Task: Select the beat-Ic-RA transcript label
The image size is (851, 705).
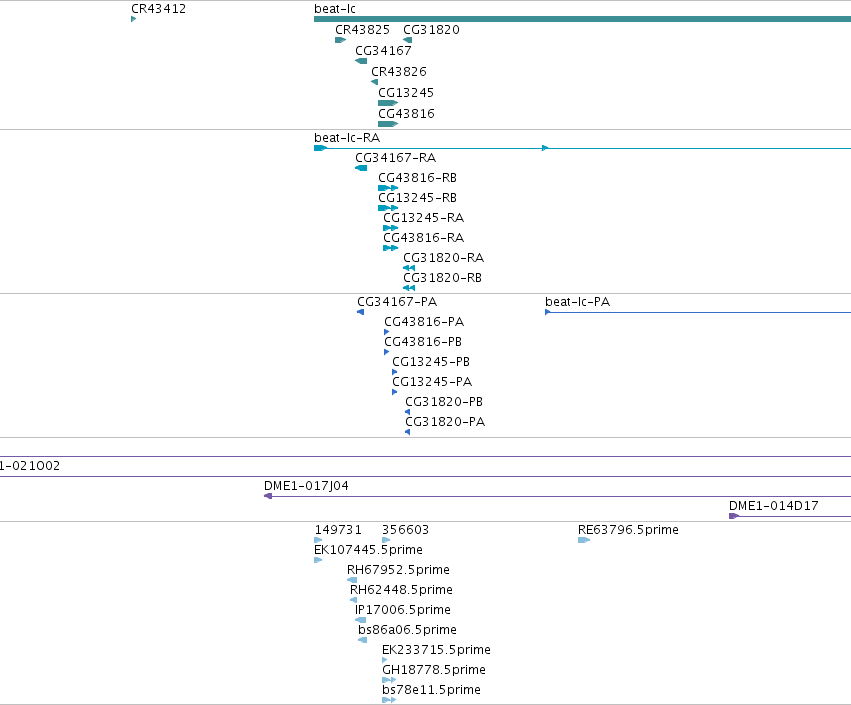Action: 347,138
